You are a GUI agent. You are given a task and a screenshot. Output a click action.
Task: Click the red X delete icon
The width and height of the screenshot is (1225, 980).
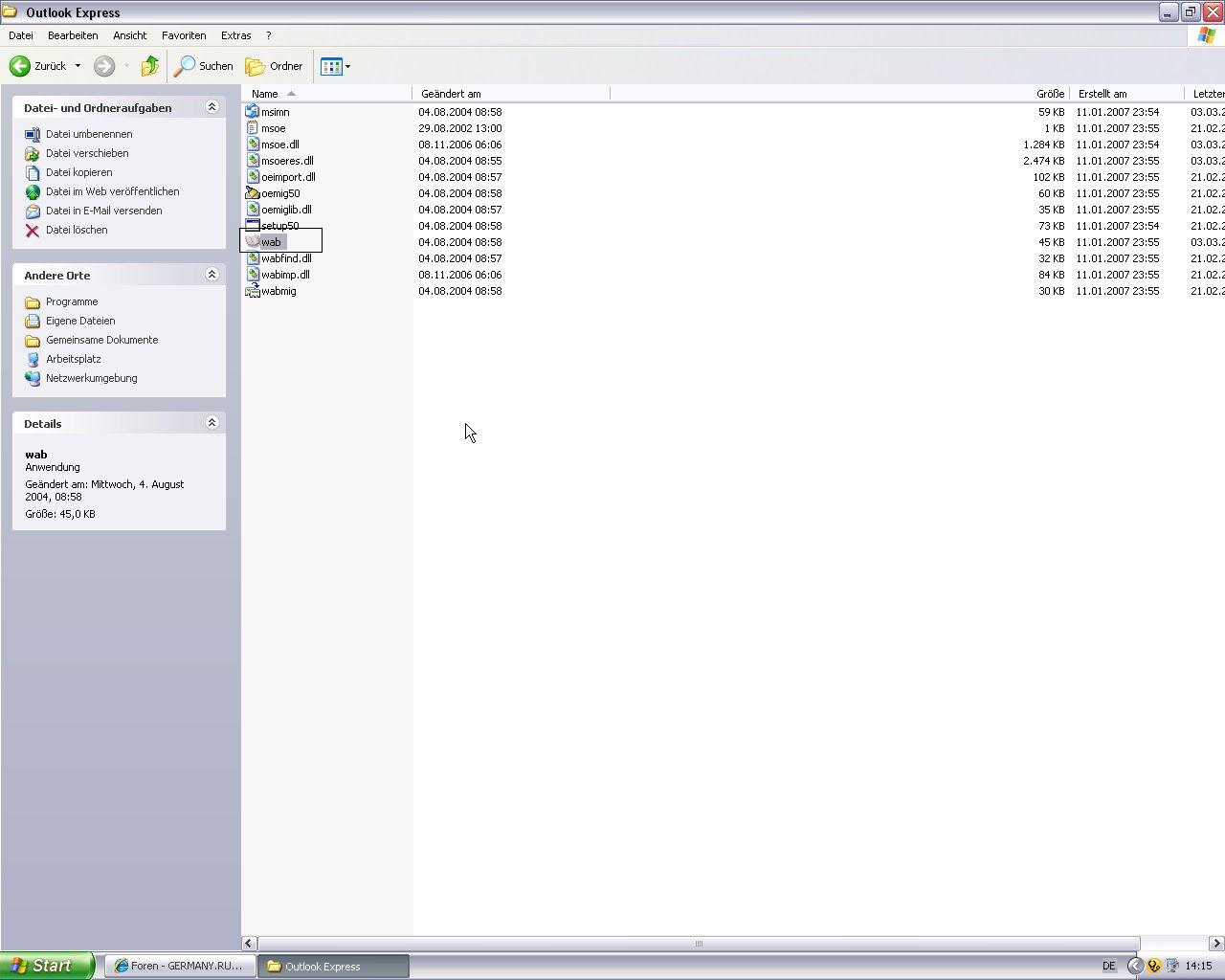coord(33,231)
